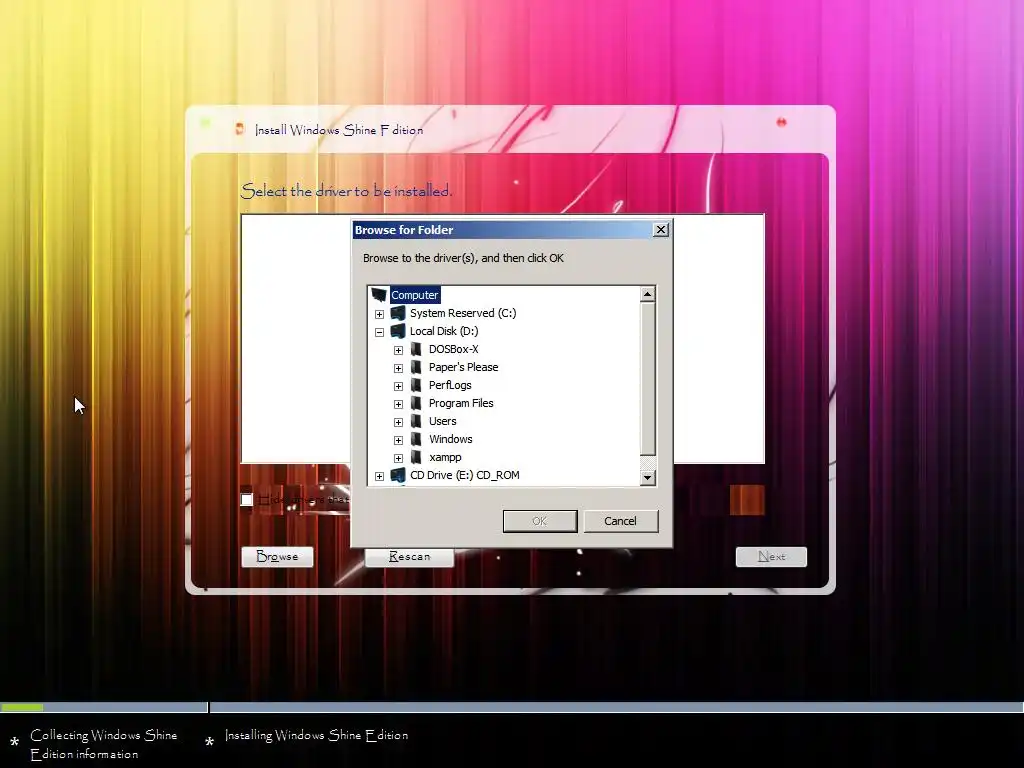This screenshot has width=1024, height=768.
Task: Select the Paper's Please folder label
Action: point(464,367)
